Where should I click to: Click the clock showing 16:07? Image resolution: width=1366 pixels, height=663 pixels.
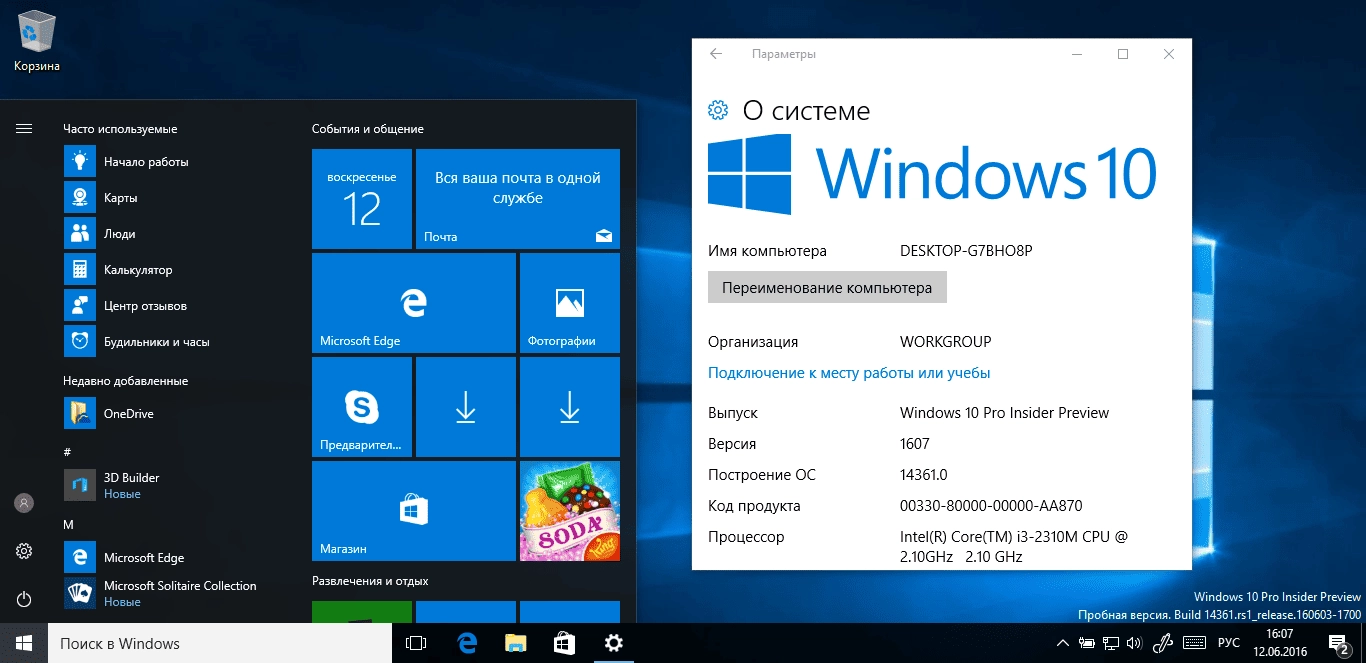point(1280,643)
